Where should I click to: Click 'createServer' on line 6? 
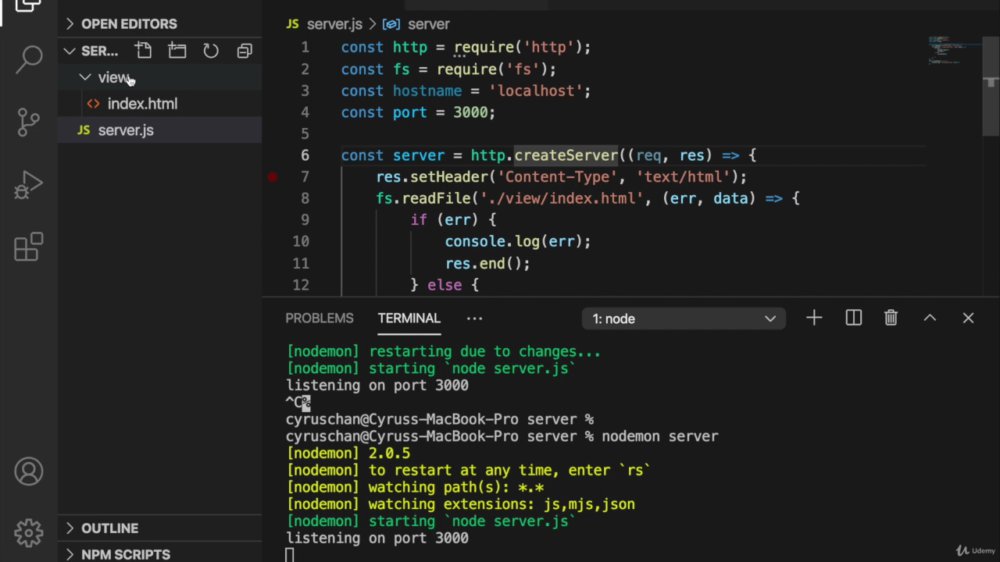tap(566, 155)
